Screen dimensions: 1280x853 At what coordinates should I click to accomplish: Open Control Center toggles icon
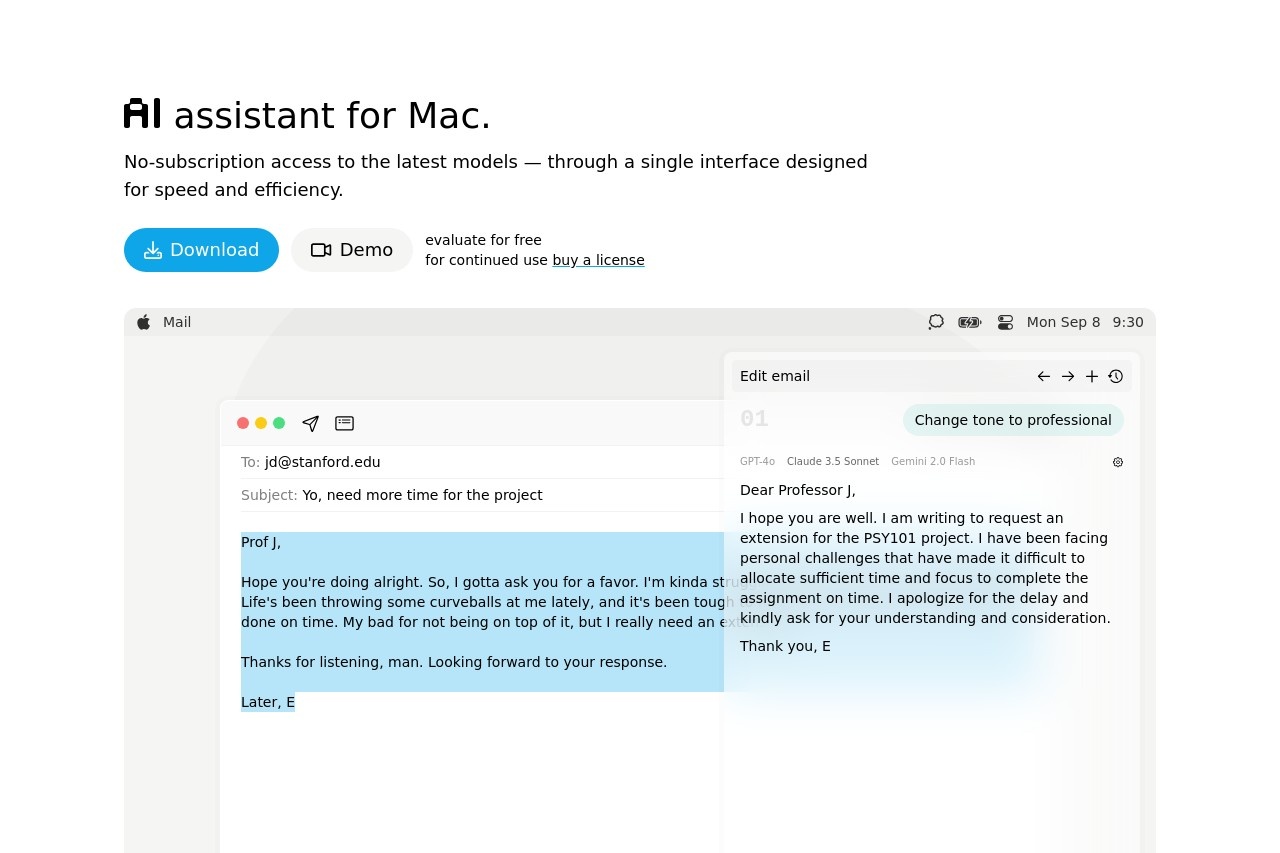point(1005,322)
